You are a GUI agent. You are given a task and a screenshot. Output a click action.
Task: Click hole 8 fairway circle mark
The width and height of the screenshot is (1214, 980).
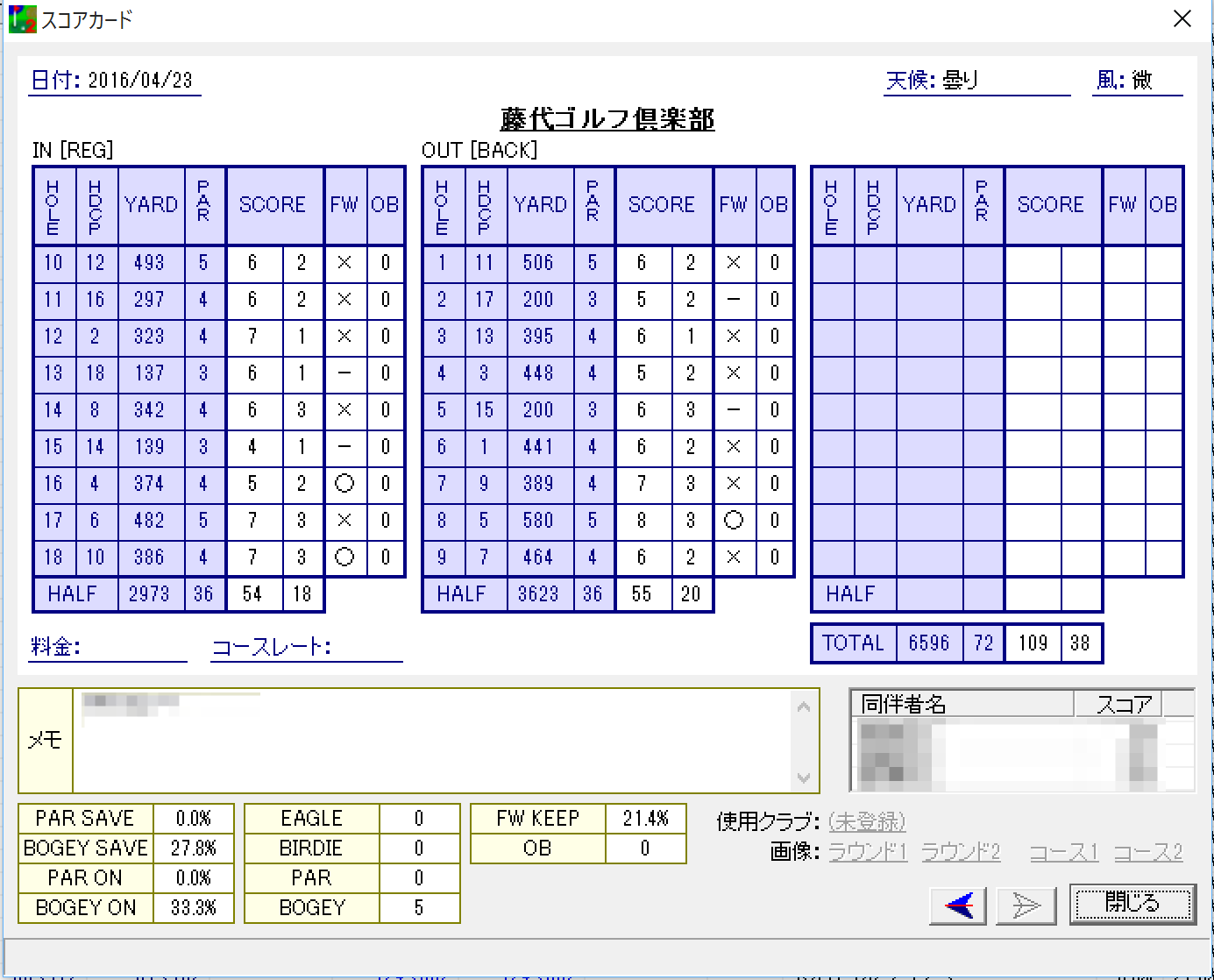[734, 521]
